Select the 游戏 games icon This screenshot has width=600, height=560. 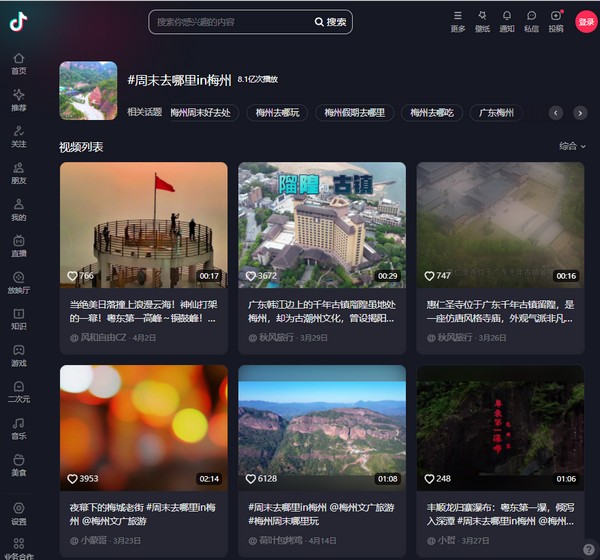point(18,355)
